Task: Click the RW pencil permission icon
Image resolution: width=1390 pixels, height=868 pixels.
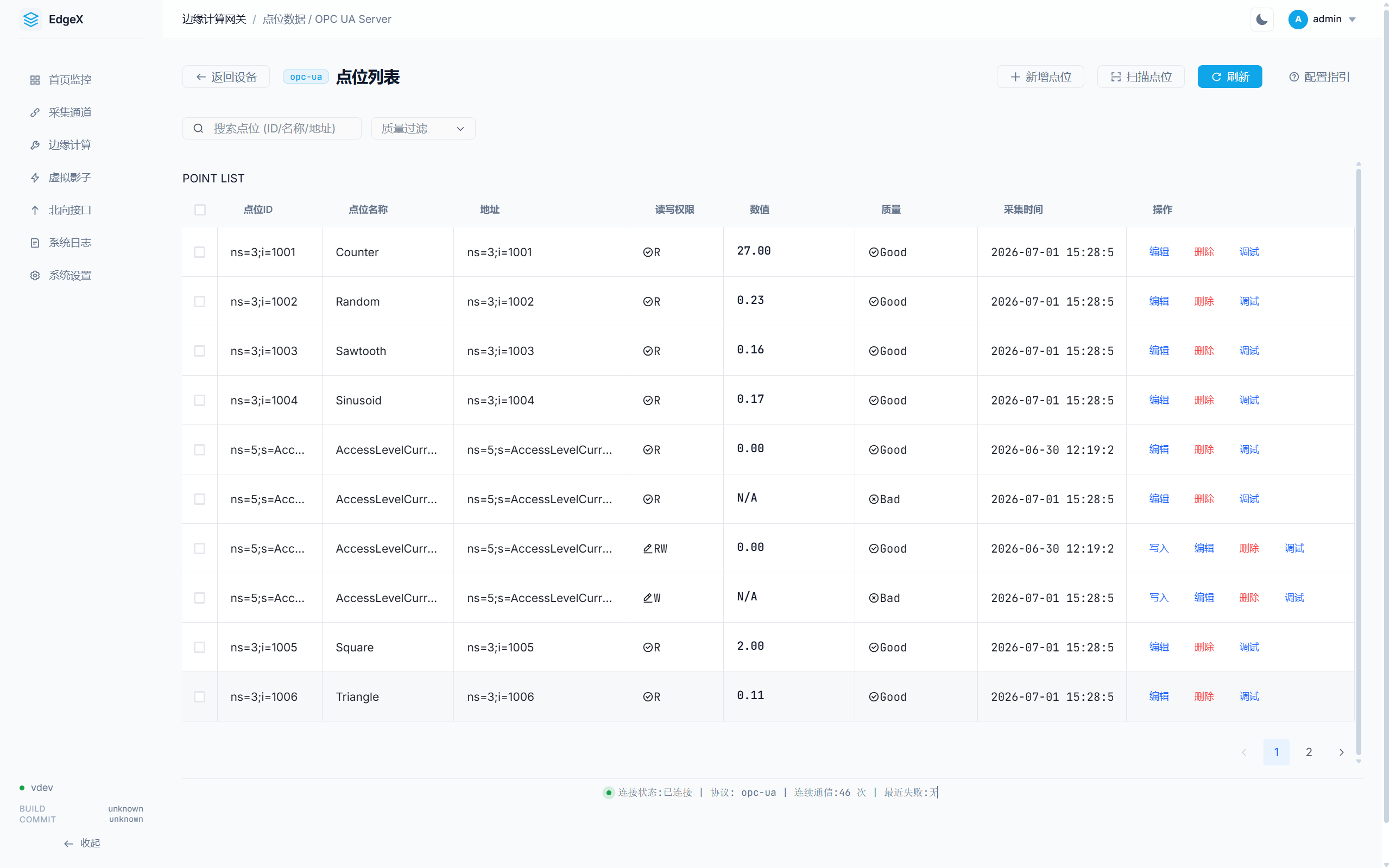Action: coord(648,549)
